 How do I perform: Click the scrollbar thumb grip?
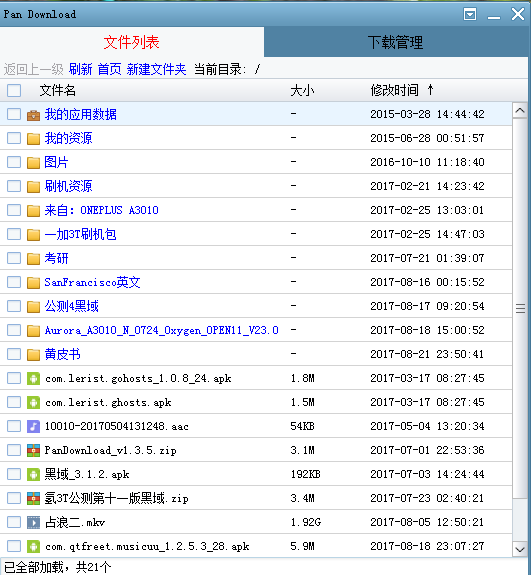520,308
